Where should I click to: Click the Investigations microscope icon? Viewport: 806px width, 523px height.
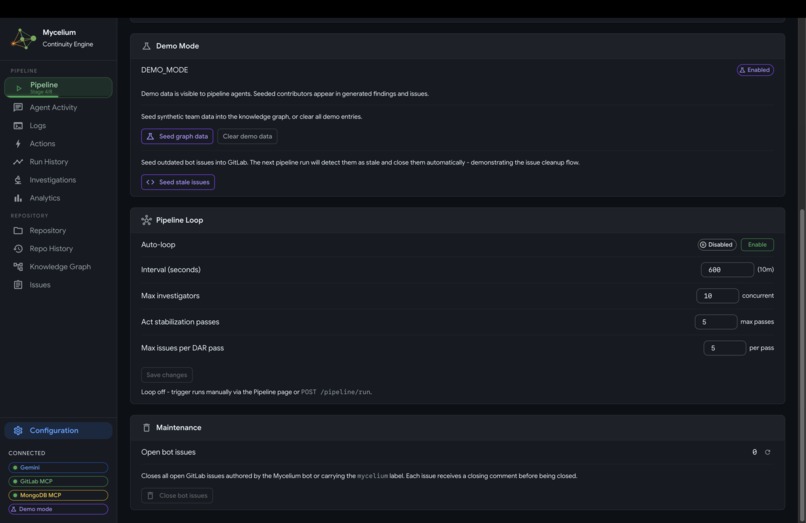click(x=18, y=180)
